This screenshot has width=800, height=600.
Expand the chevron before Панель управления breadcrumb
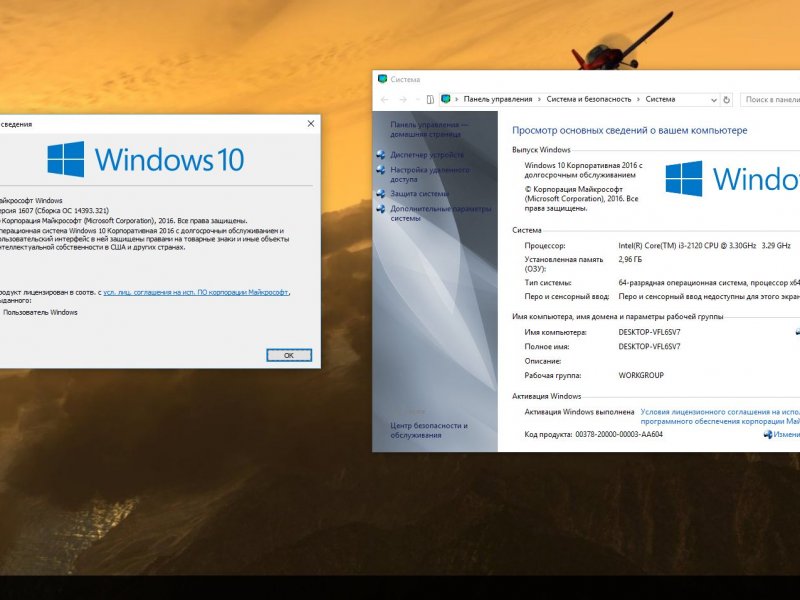[457, 99]
